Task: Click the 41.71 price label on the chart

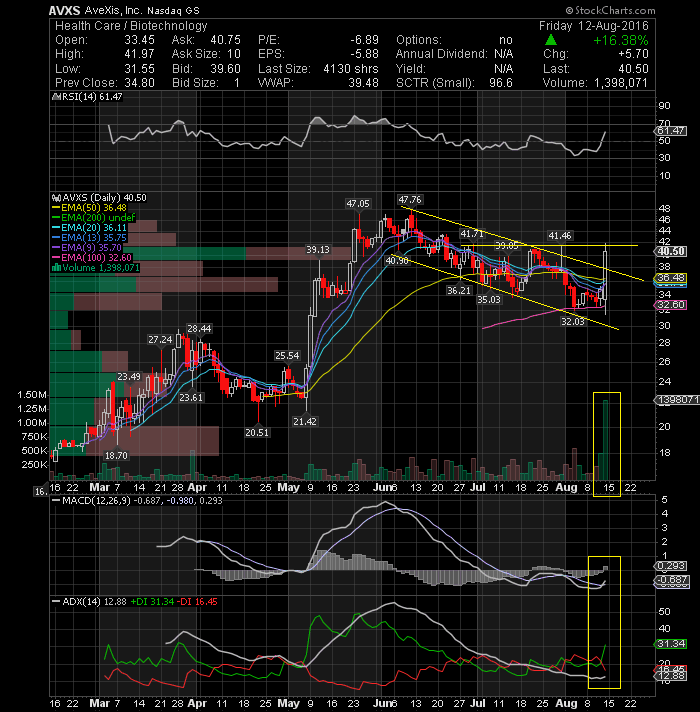Action: [472, 234]
